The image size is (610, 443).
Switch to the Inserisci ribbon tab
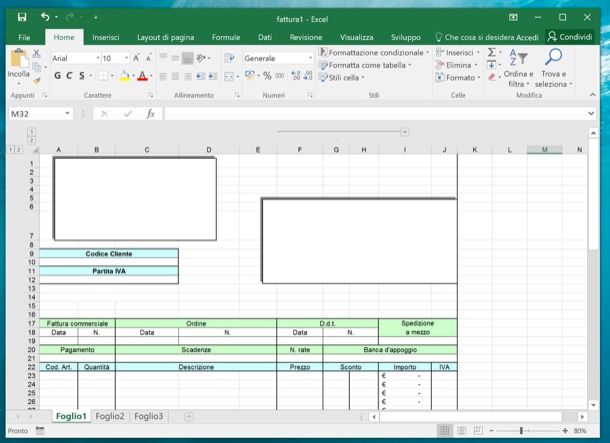pos(106,37)
